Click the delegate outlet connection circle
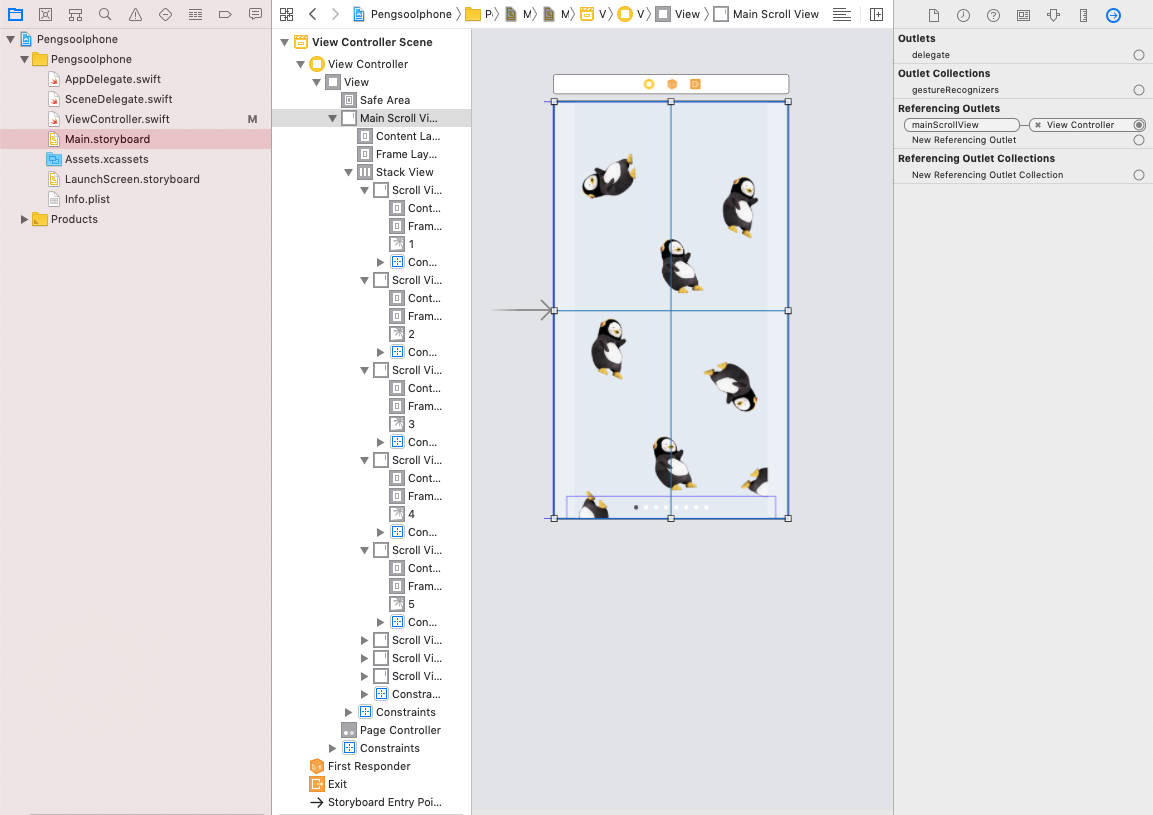Image resolution: width=1153 pixels, height=815 pixels. 1138,55
